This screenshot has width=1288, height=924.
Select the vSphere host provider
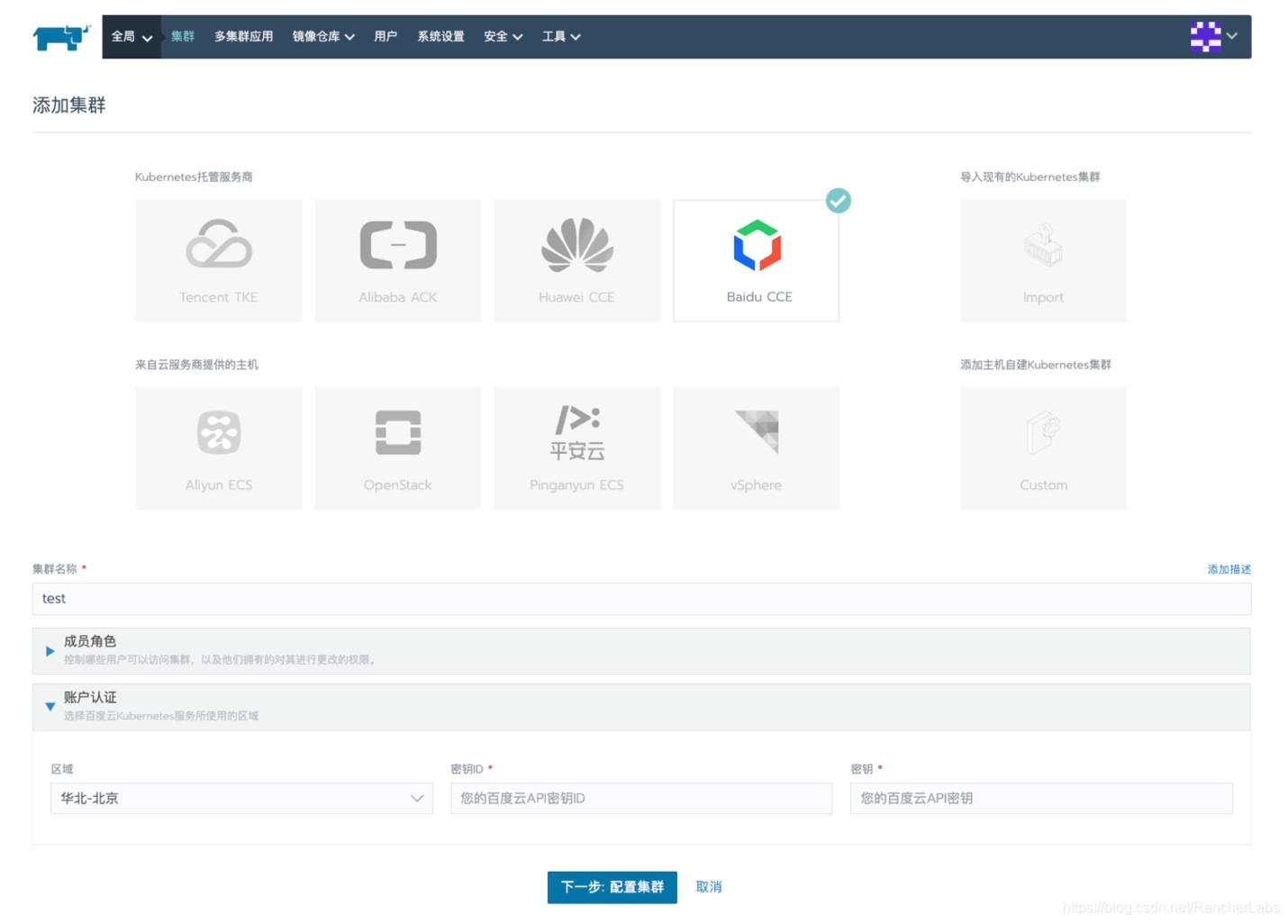757,448
